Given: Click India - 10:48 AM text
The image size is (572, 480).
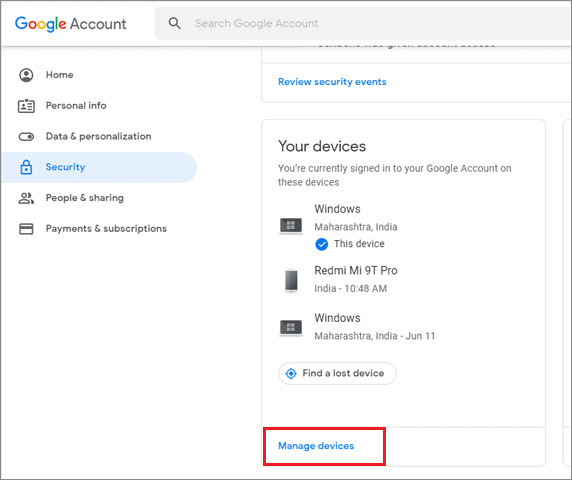Looking at the screenshot, I should [x=351, y=289].
